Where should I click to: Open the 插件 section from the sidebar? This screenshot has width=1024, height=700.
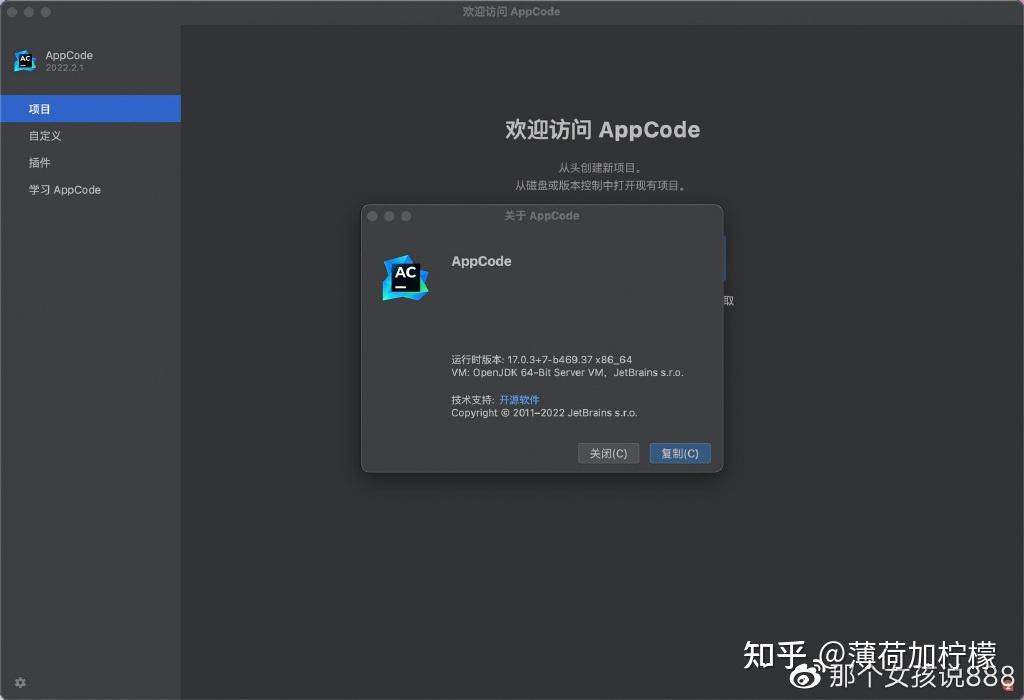(40, 162)
